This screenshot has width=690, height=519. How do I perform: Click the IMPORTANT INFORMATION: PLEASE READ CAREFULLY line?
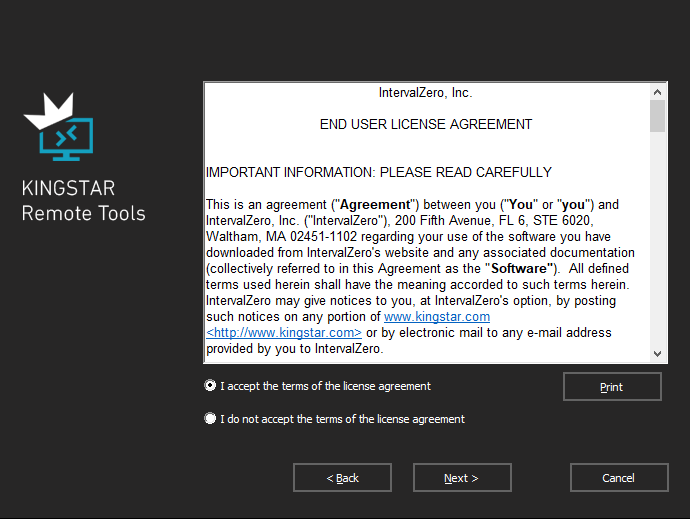point(378,172)
